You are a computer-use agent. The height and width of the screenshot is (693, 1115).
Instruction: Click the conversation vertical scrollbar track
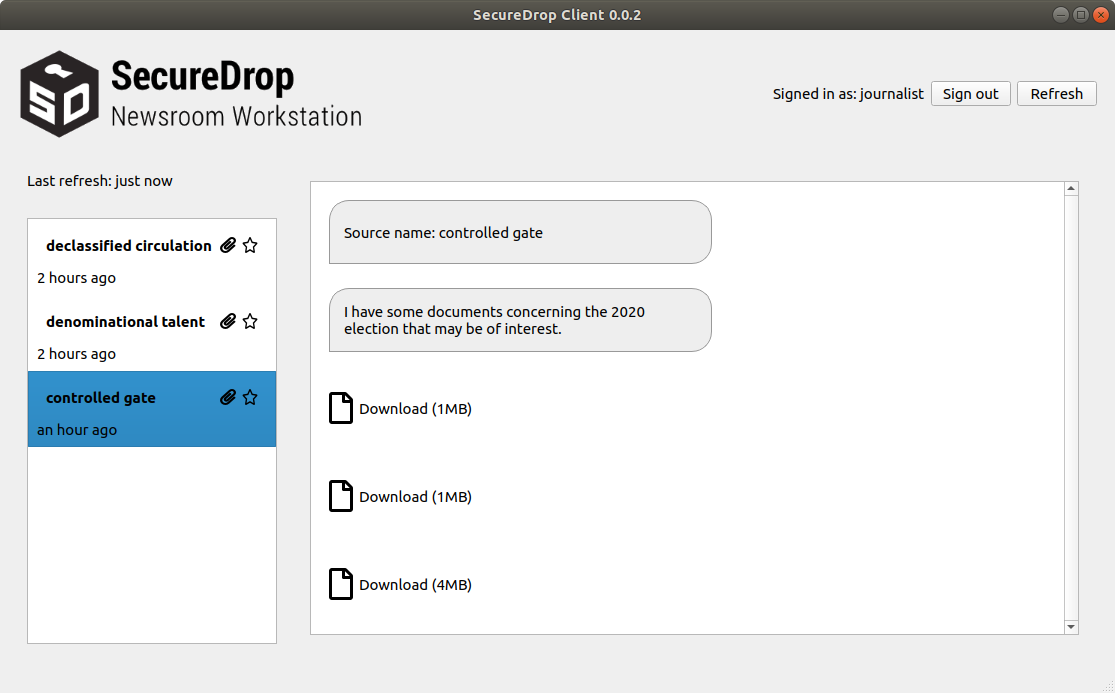pos(1071,408)
